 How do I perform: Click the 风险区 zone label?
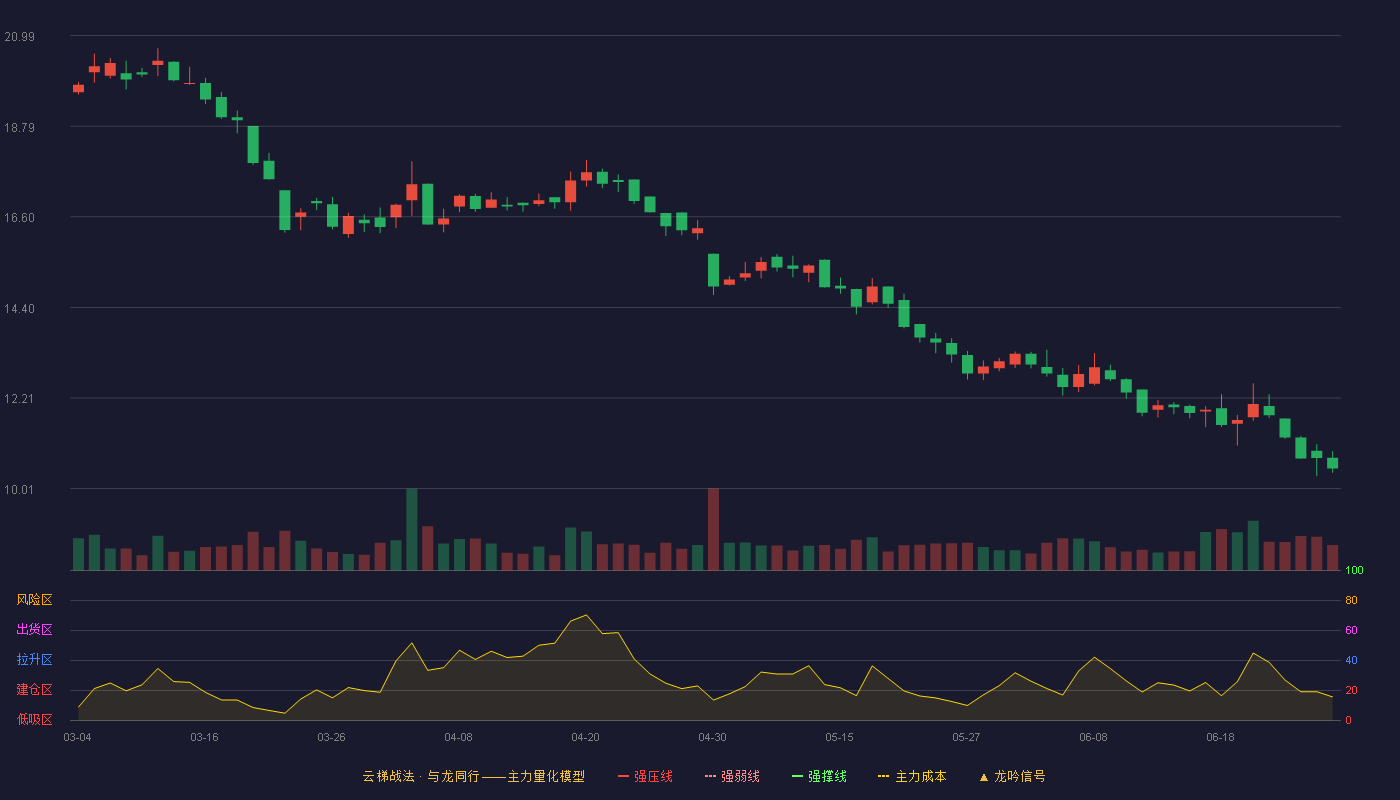tap(34, 600)
